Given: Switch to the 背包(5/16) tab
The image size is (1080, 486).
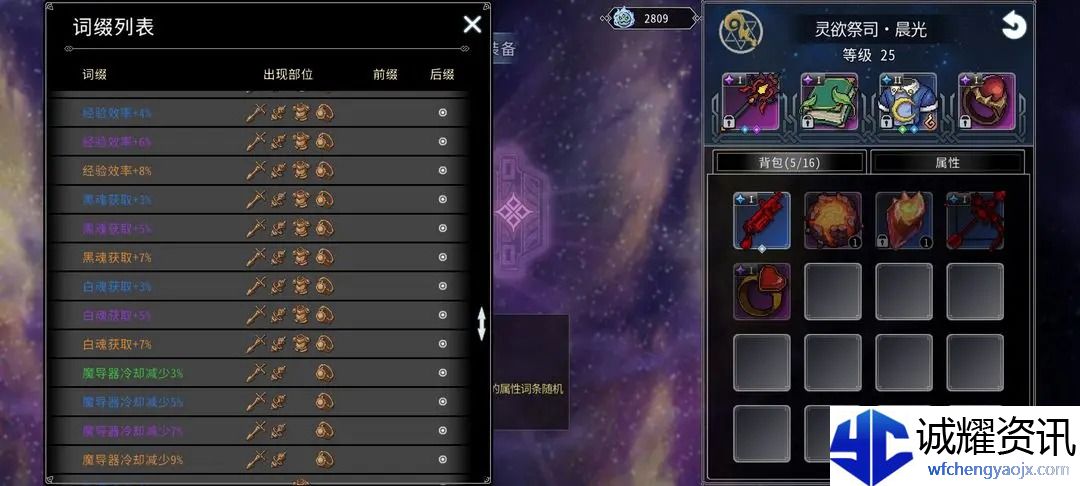Looking at the screenshot, I should pos(789,163).
